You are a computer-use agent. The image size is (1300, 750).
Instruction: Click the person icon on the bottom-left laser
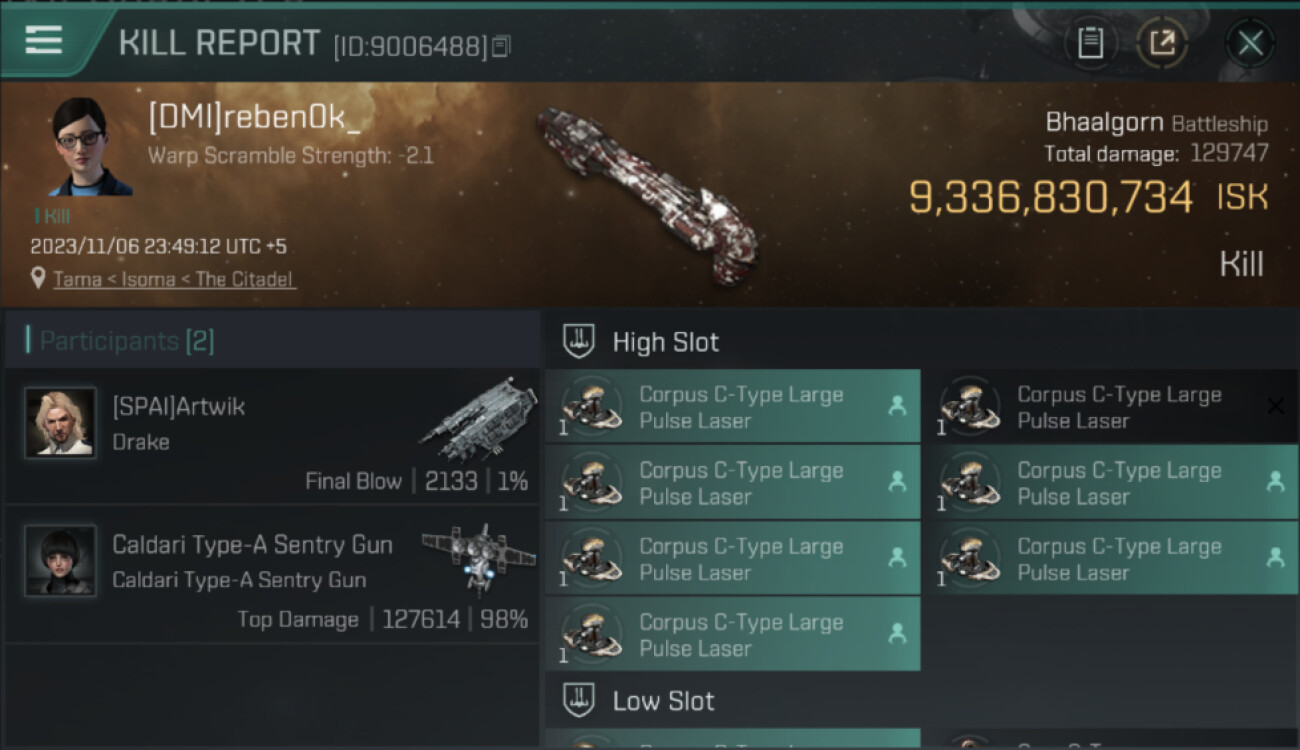coord(897,633)
